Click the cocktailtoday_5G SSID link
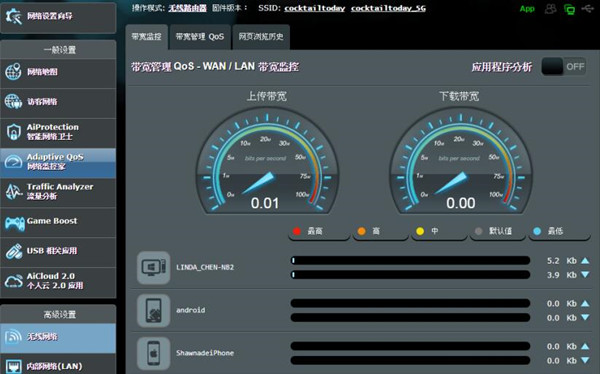Screen dimensions: 600x374 (388, 8)
